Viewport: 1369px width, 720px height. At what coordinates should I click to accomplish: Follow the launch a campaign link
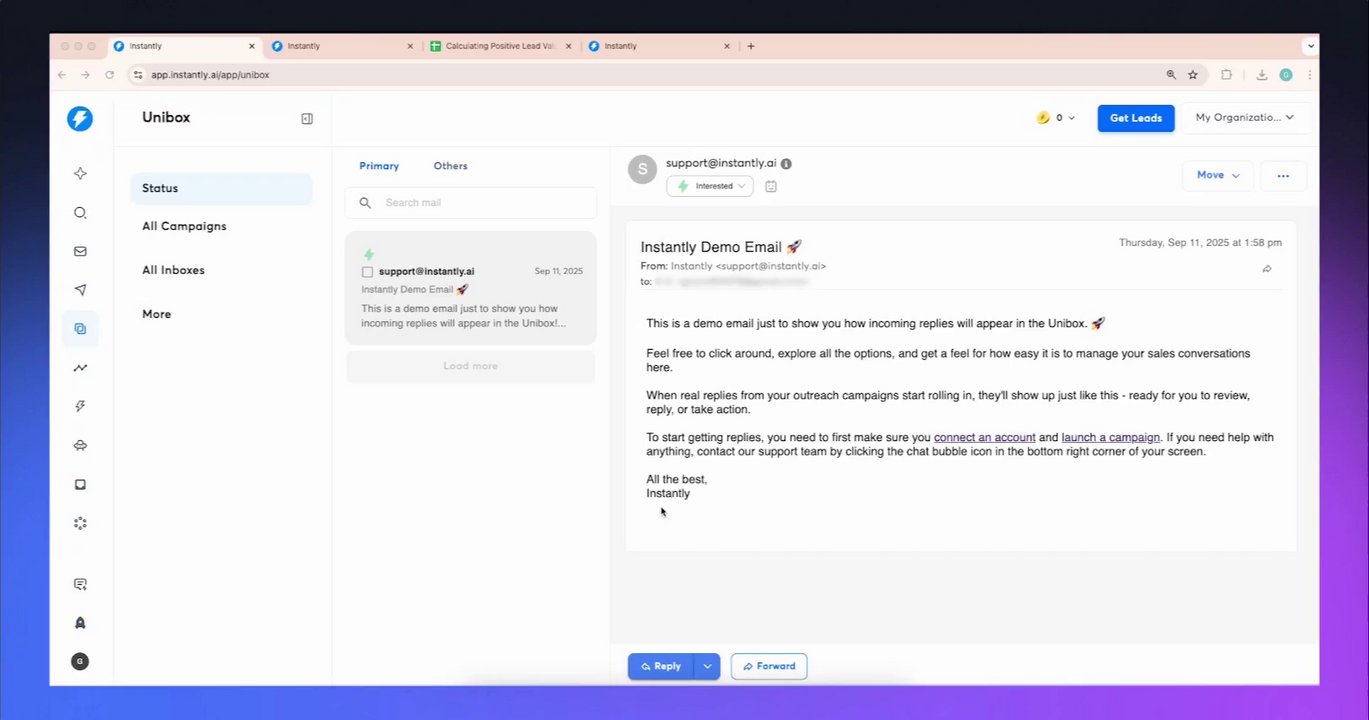point(1110,437)
